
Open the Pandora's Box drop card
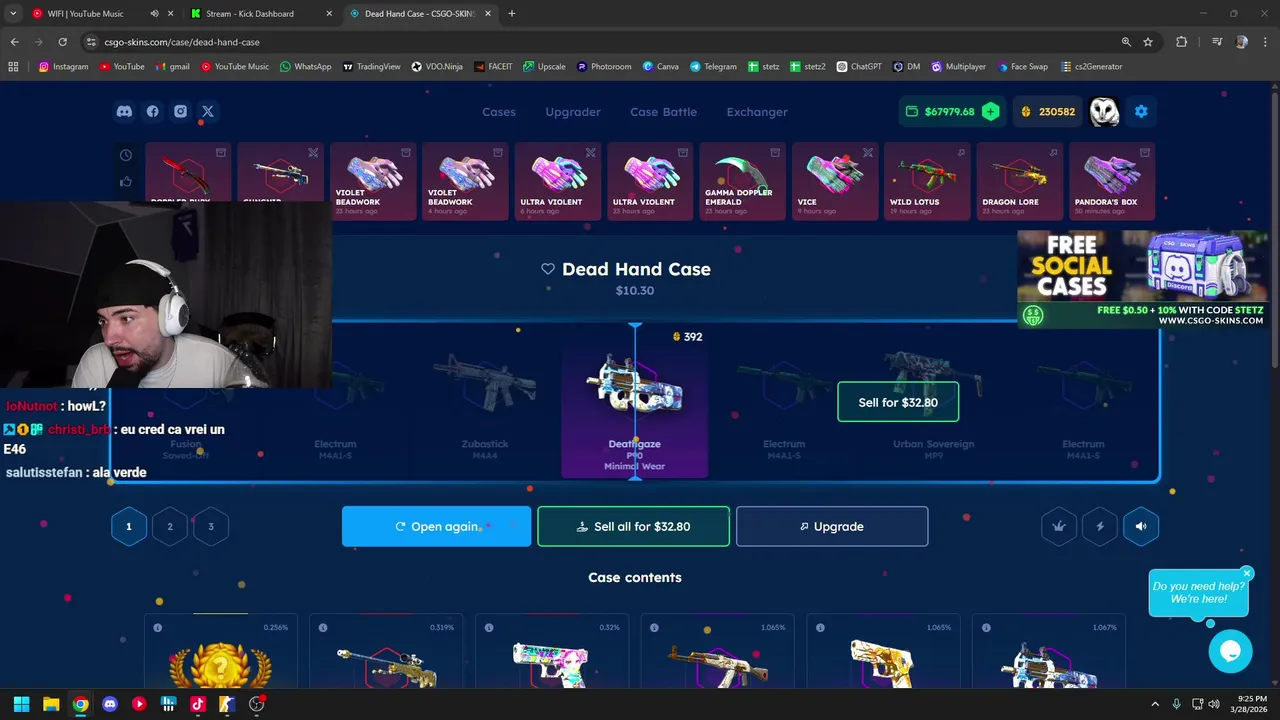coord(1112,181)
